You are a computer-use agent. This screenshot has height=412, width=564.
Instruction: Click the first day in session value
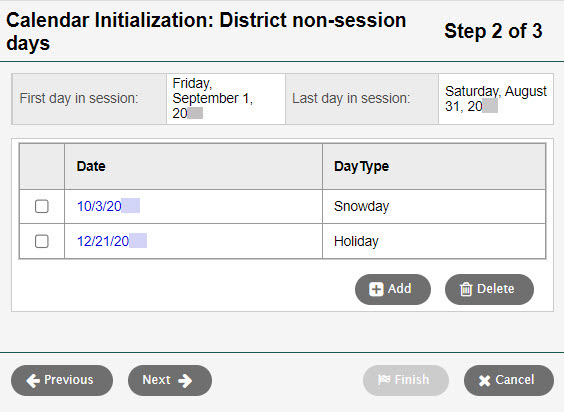[x=226, y=99]
